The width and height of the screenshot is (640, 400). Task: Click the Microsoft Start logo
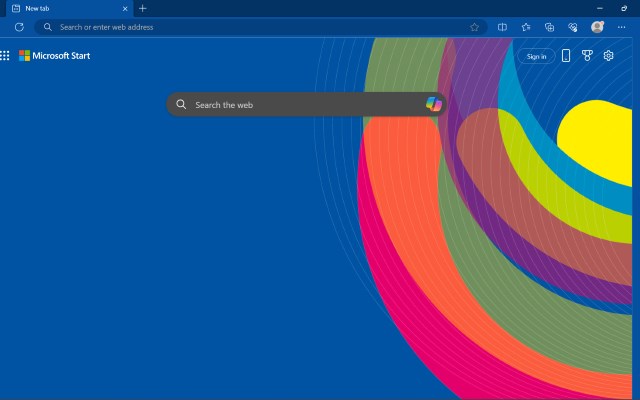[55, 56]
